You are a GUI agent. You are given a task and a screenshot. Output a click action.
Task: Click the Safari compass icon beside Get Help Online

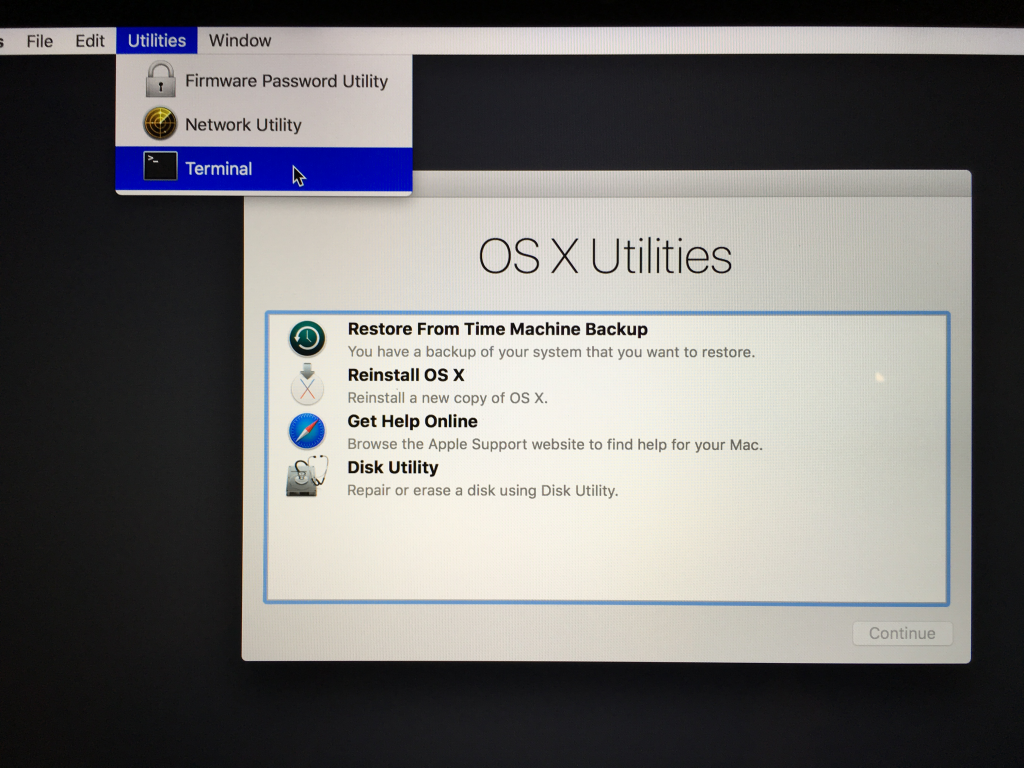tap(306, 431)
